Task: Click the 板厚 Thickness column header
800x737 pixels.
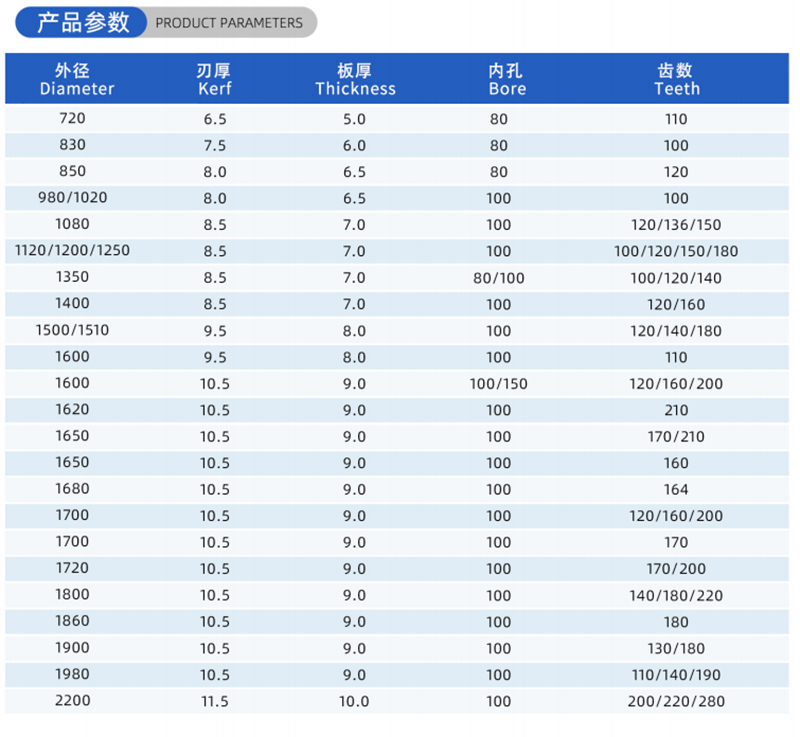Action: point(355,79)
